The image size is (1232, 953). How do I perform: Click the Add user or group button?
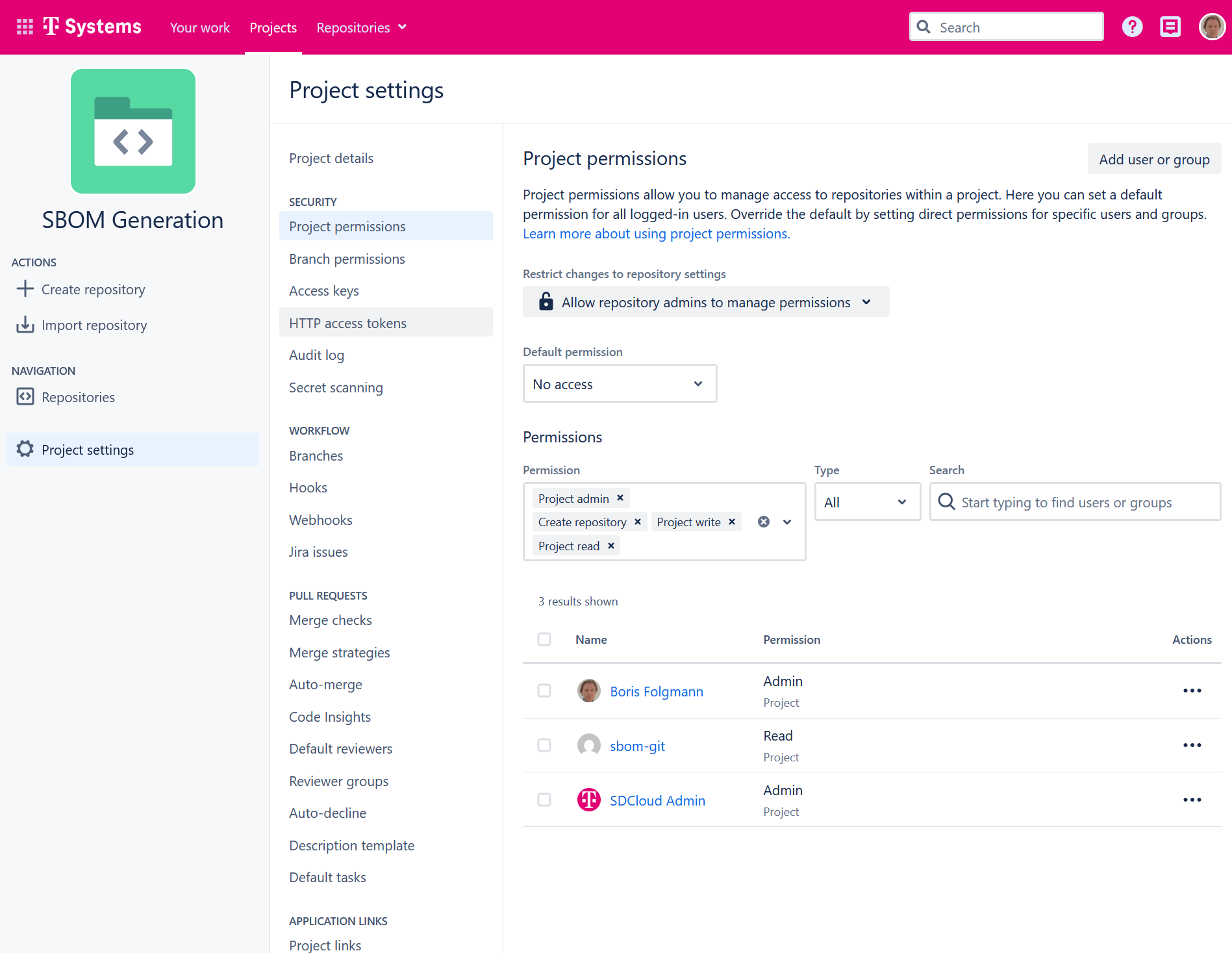coord(1153,159)
